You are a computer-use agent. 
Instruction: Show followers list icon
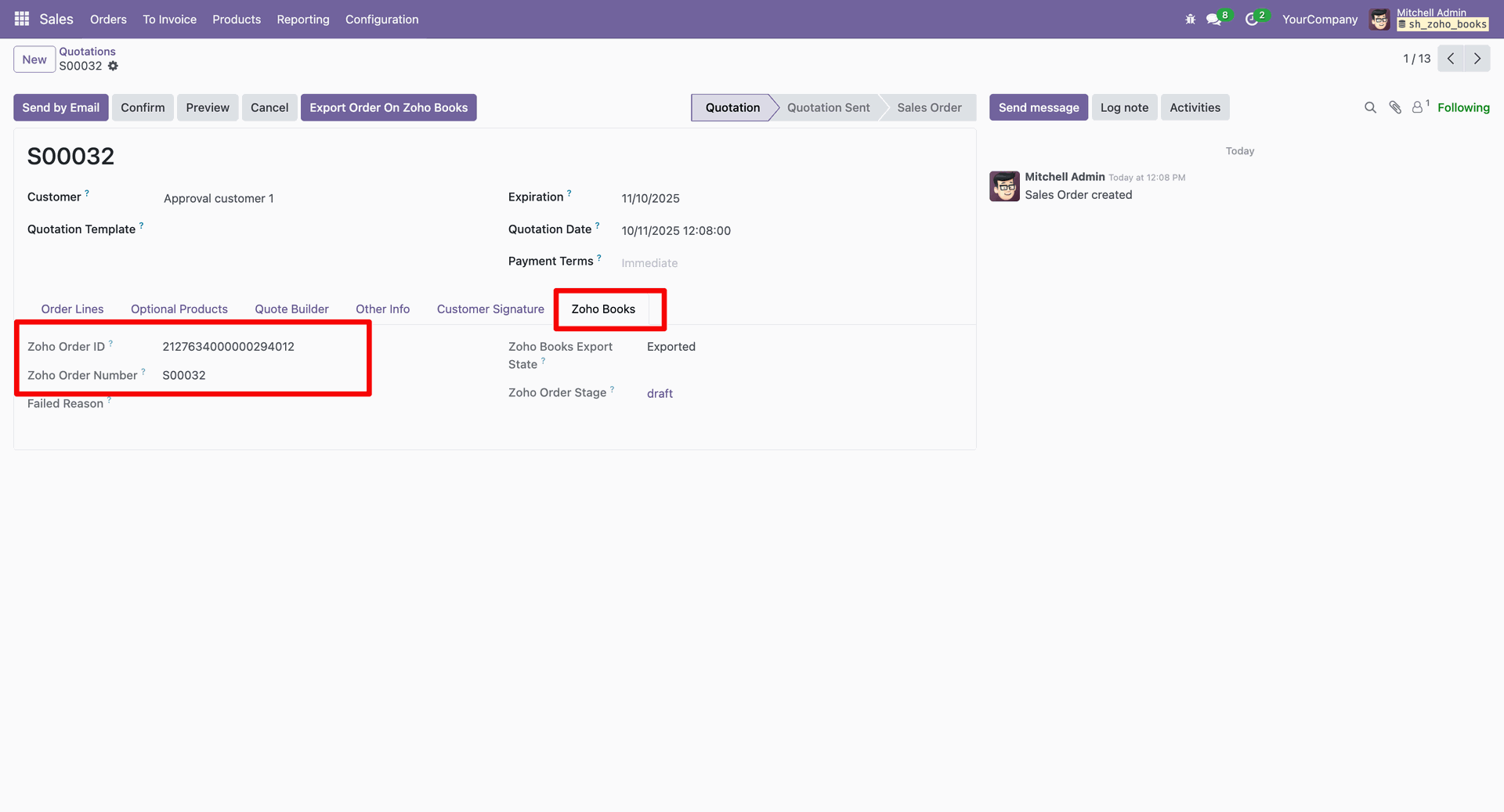(1418, 107)
